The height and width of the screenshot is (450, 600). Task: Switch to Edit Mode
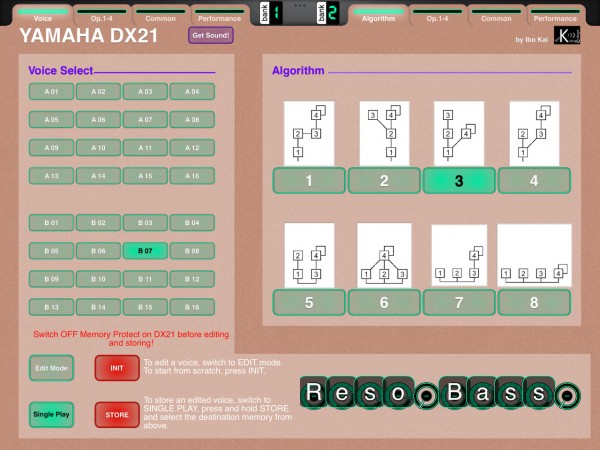point(51,368)
